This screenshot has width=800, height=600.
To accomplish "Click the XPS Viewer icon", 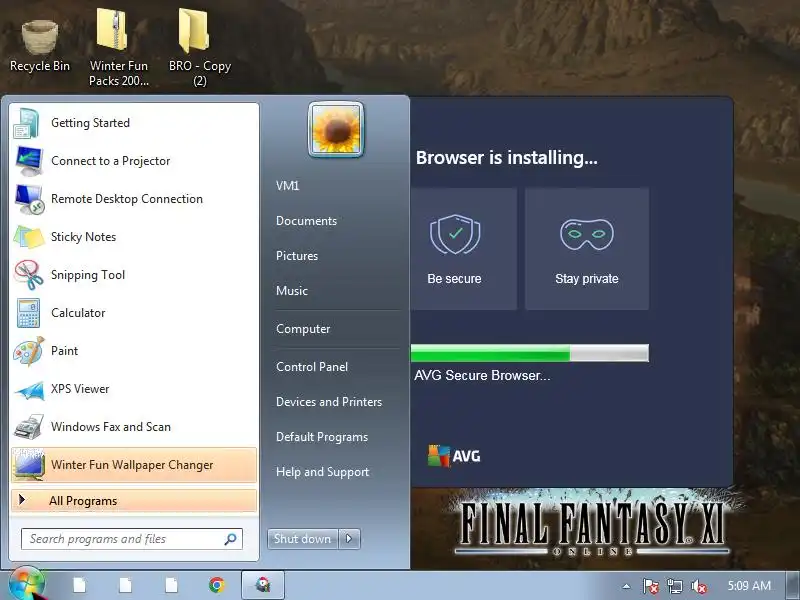I will click(29, 390).
